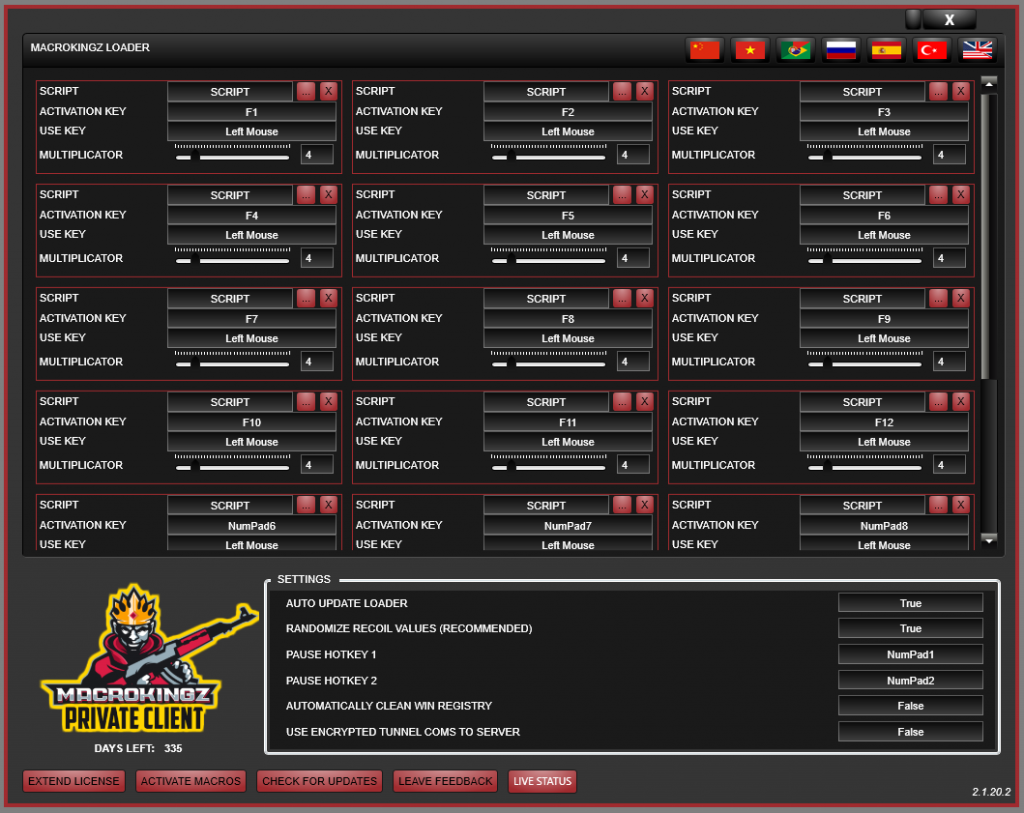Change the F1 activation key field
The width and height of the screenshot is (1024, 813).
click(x=251, y=112)
